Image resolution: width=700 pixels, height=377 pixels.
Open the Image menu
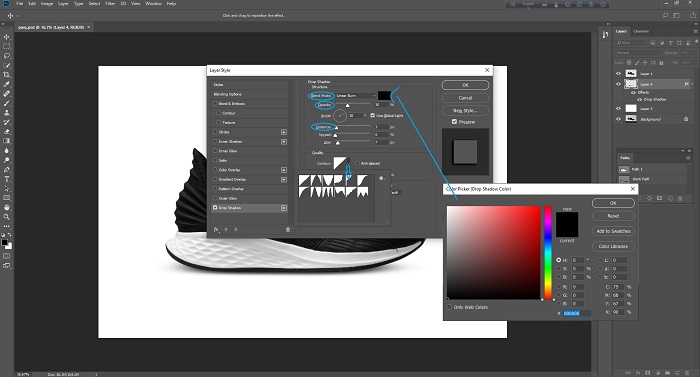[x=47, y=4]
